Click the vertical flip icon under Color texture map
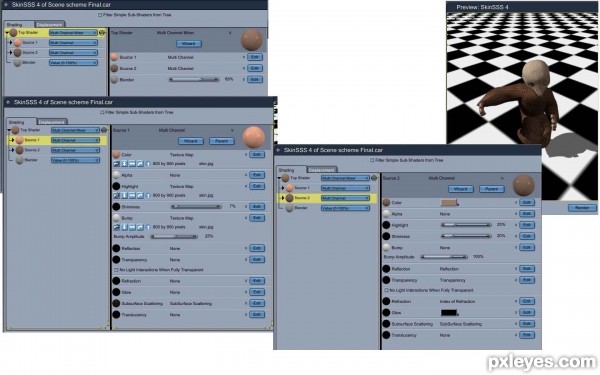Screen dimensions: 600x375 (x=124, y=163)
